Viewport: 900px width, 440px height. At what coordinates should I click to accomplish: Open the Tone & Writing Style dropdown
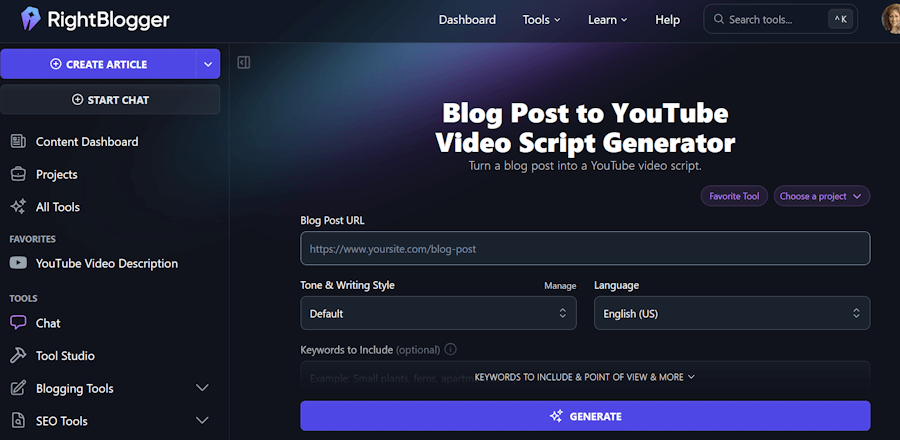click(438, 313)
